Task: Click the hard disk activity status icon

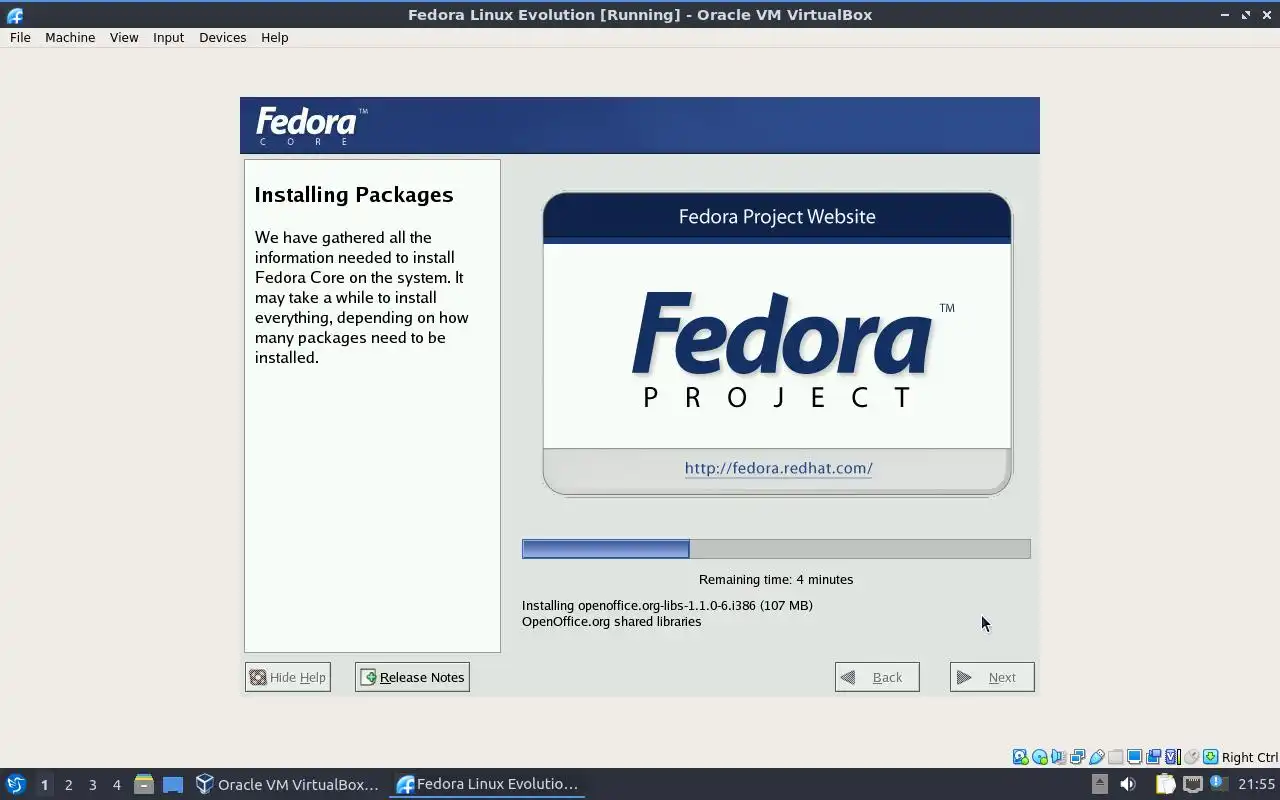Action: point(1020,757)
